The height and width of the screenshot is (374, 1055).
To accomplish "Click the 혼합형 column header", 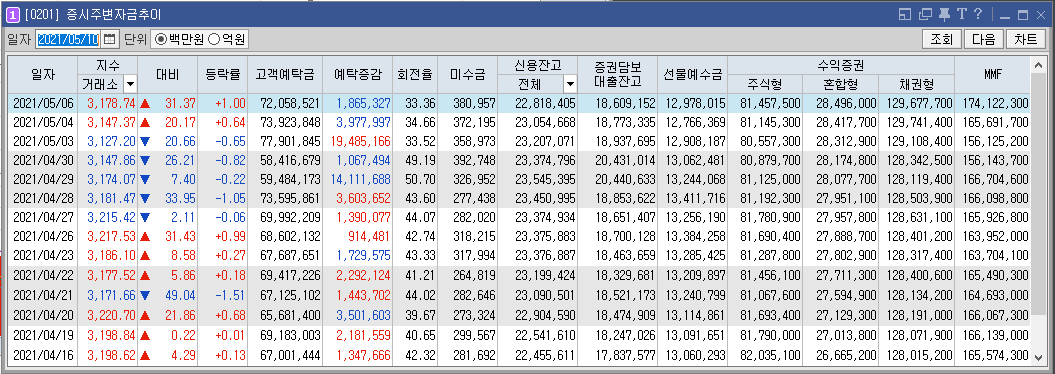I will (840, 84).
